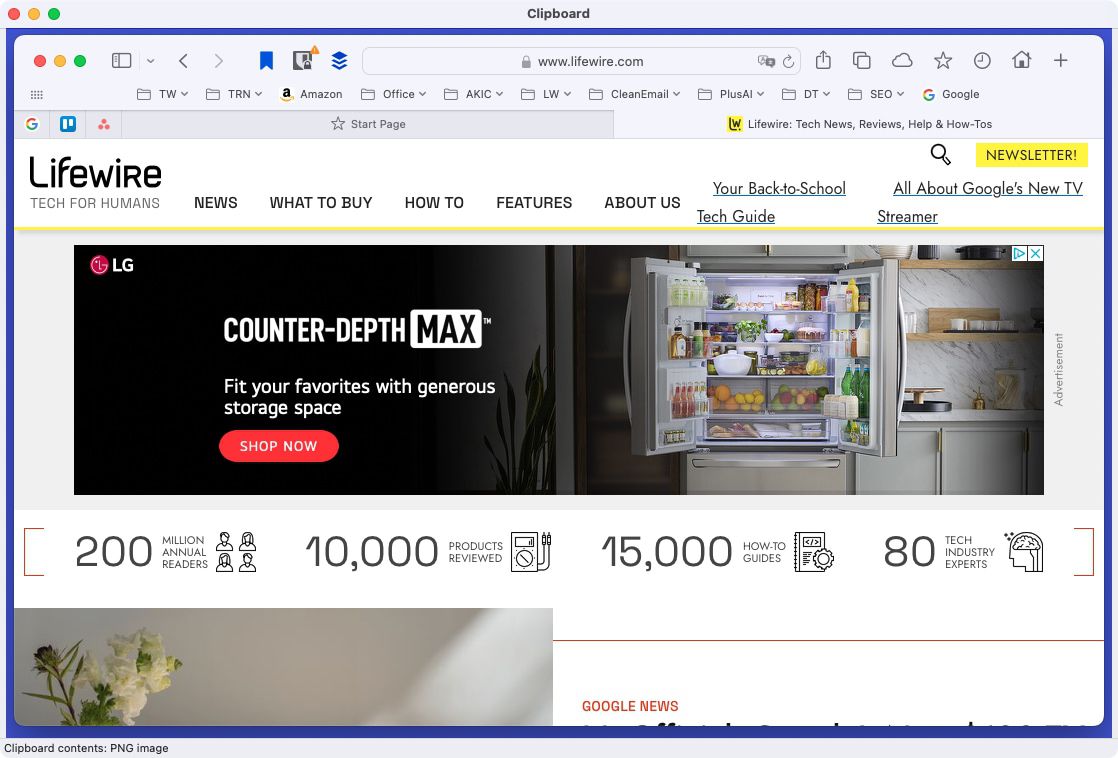Open the SEO bookmarks folder dropdown
Image resolution: width=1118 pixels, height=758 pixels.
coord(876,94)
